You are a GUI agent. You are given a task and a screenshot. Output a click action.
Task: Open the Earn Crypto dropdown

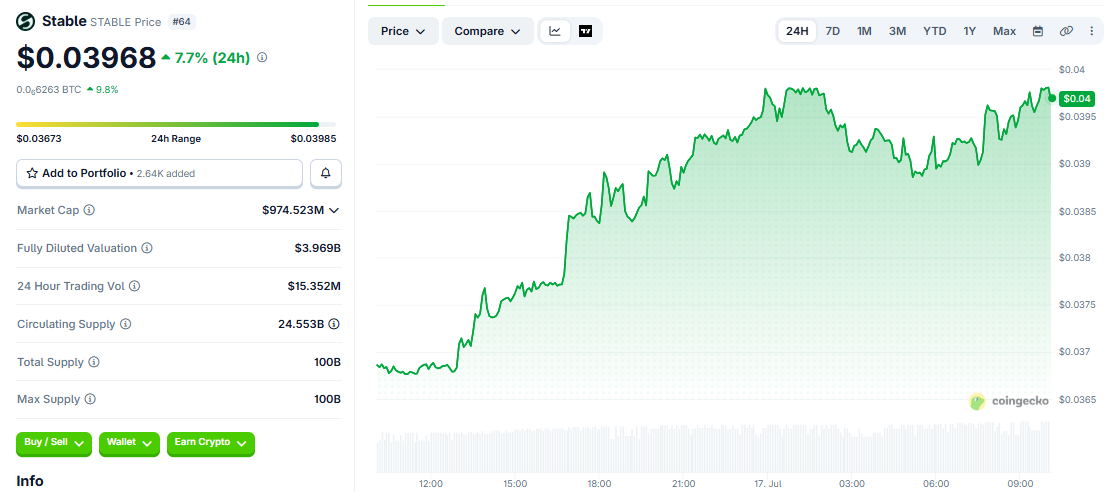pos(211,443)
